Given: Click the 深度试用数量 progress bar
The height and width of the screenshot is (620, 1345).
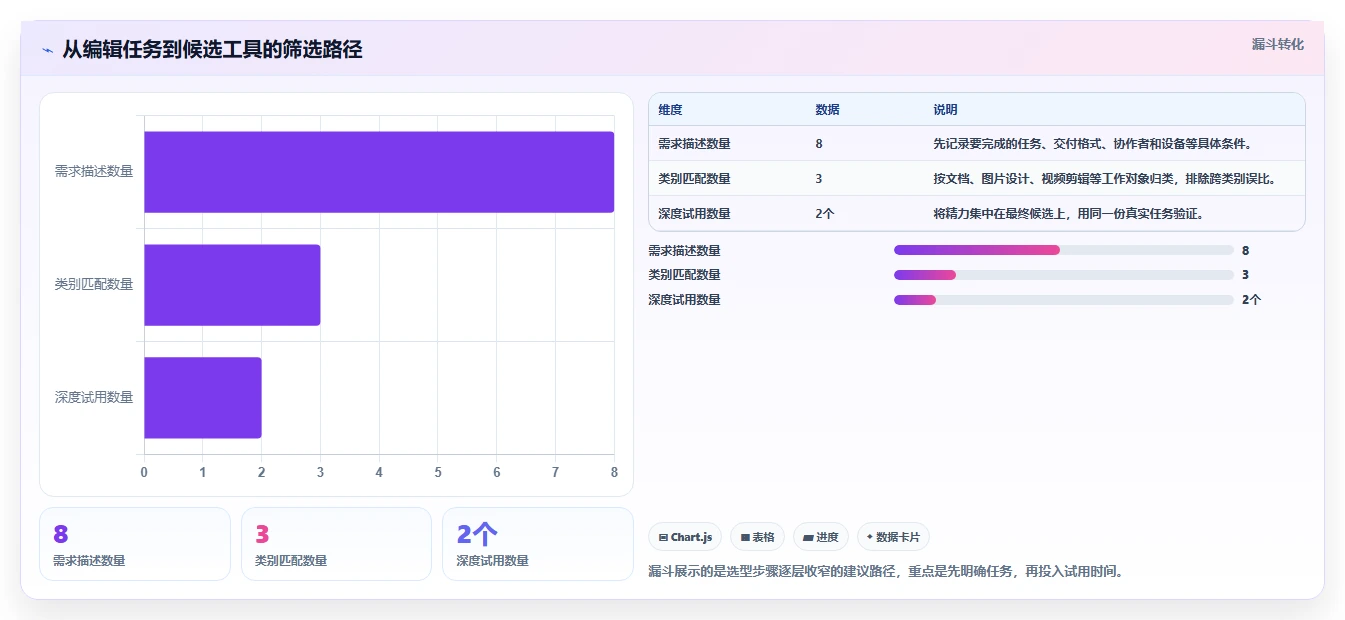Looking at the screenshot, I should click(1064, 300).
